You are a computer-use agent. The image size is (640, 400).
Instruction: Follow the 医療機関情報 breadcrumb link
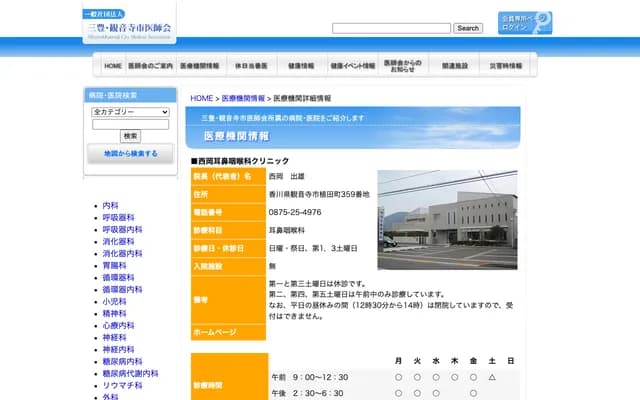243,98
